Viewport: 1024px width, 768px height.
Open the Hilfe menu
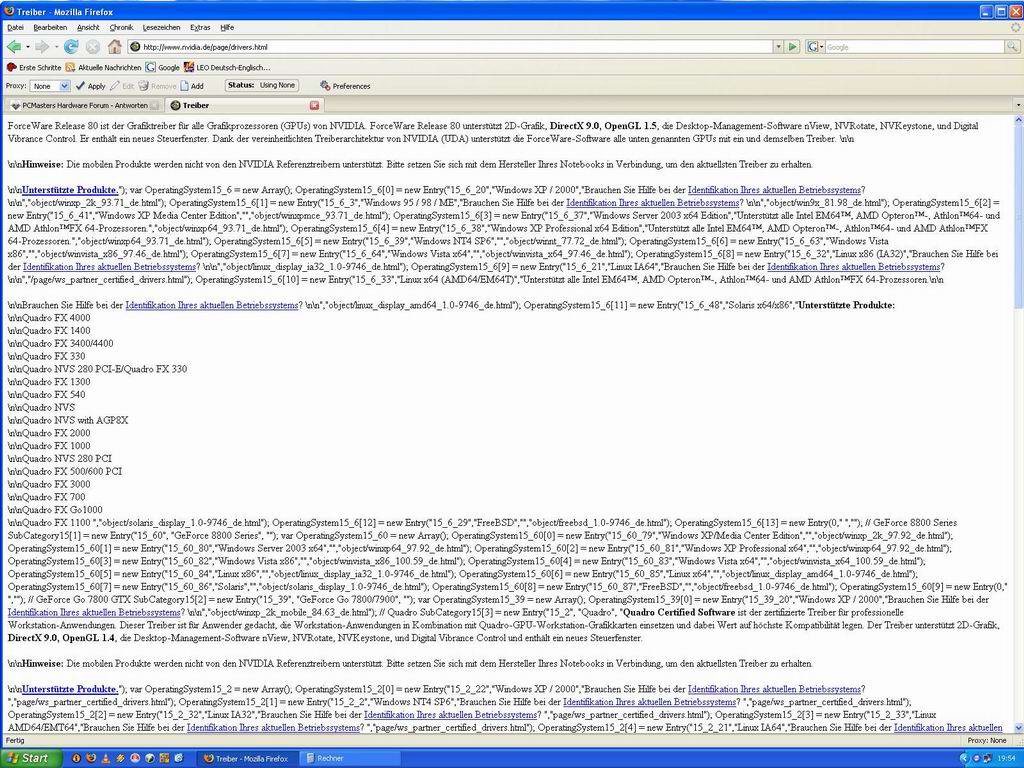[227, 27]
